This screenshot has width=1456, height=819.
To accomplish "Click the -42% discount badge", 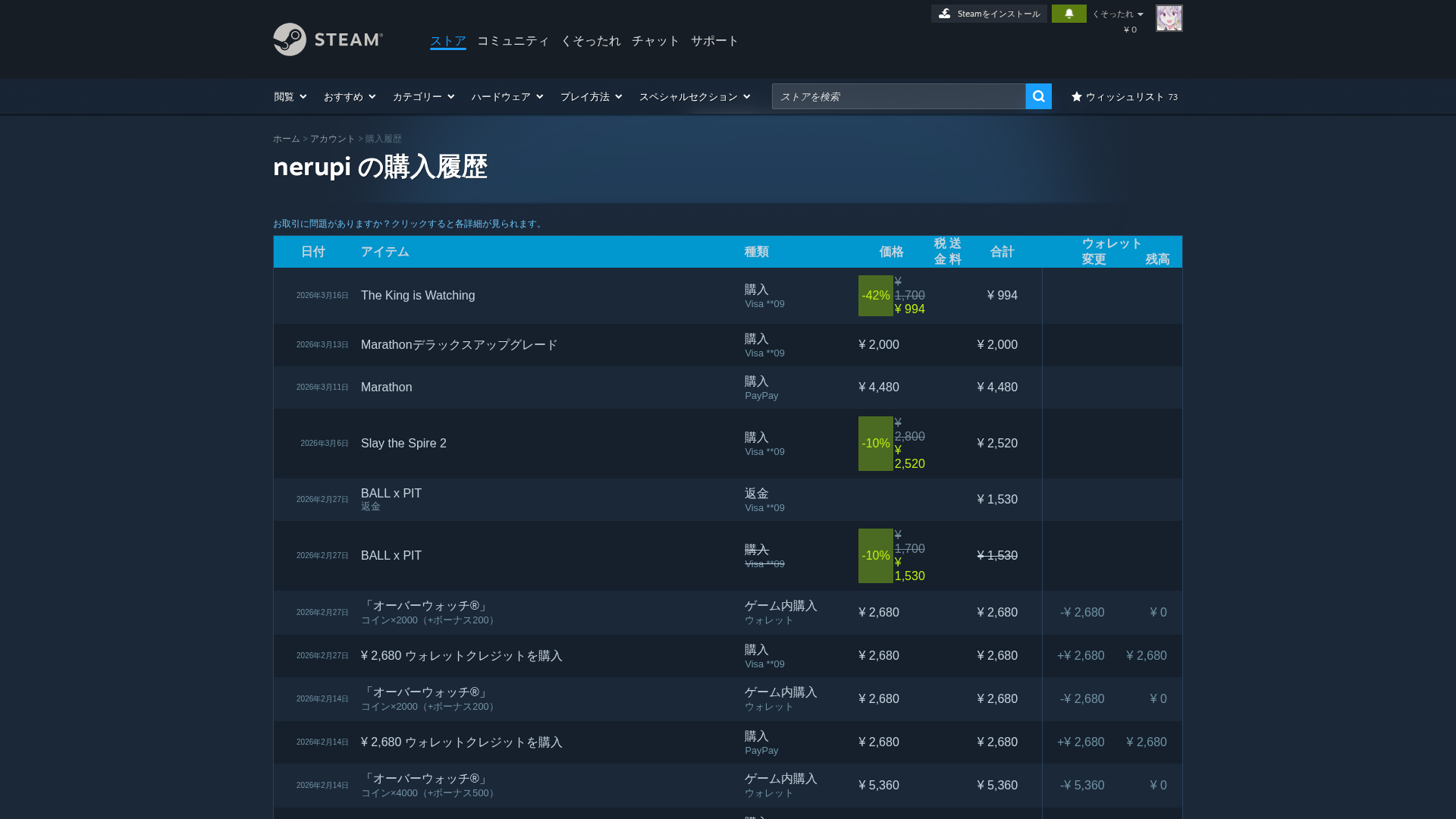I will pyautogui.click(x=875, y=296).
